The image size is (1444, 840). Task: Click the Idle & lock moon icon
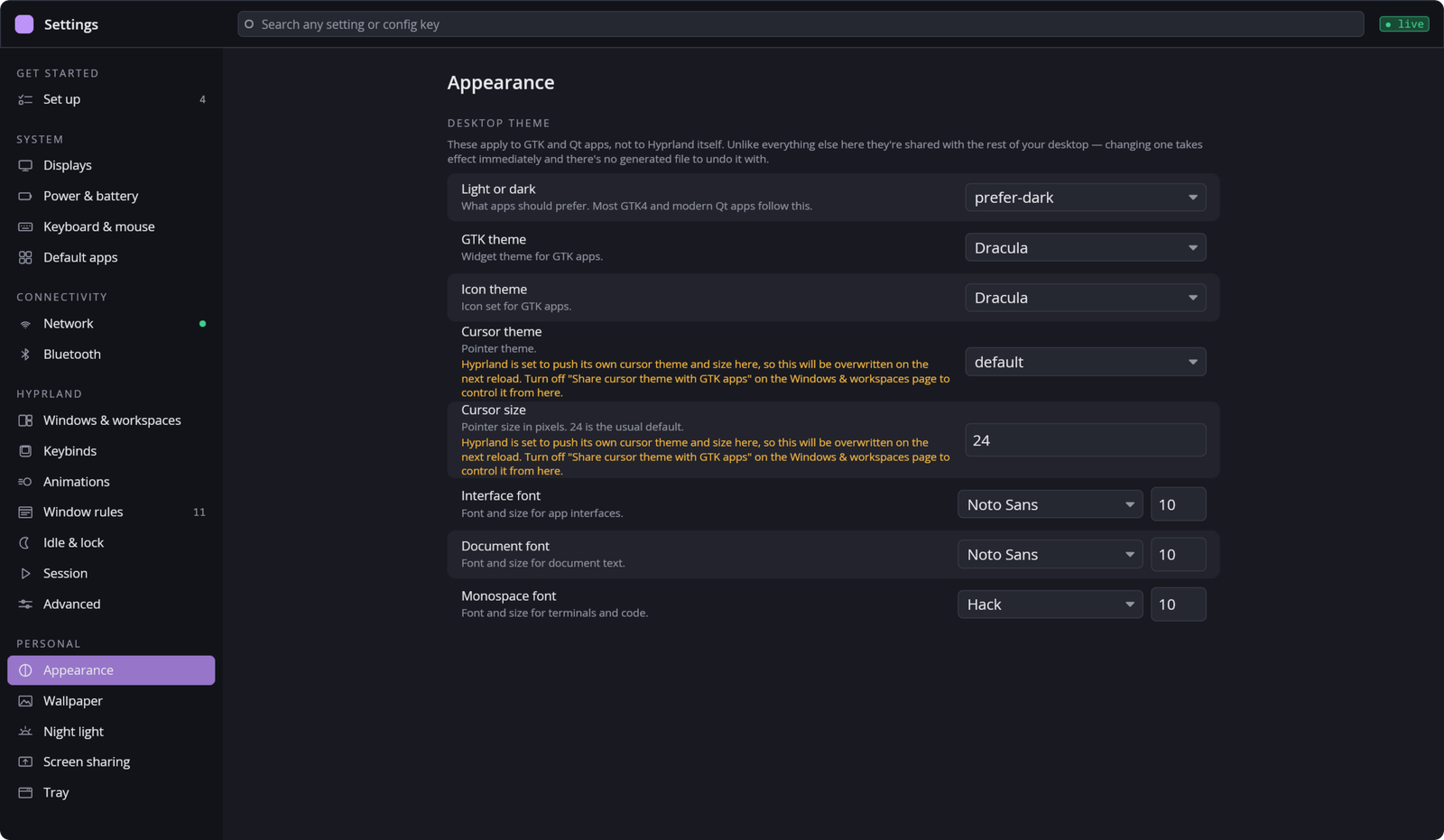click(25, 543)
